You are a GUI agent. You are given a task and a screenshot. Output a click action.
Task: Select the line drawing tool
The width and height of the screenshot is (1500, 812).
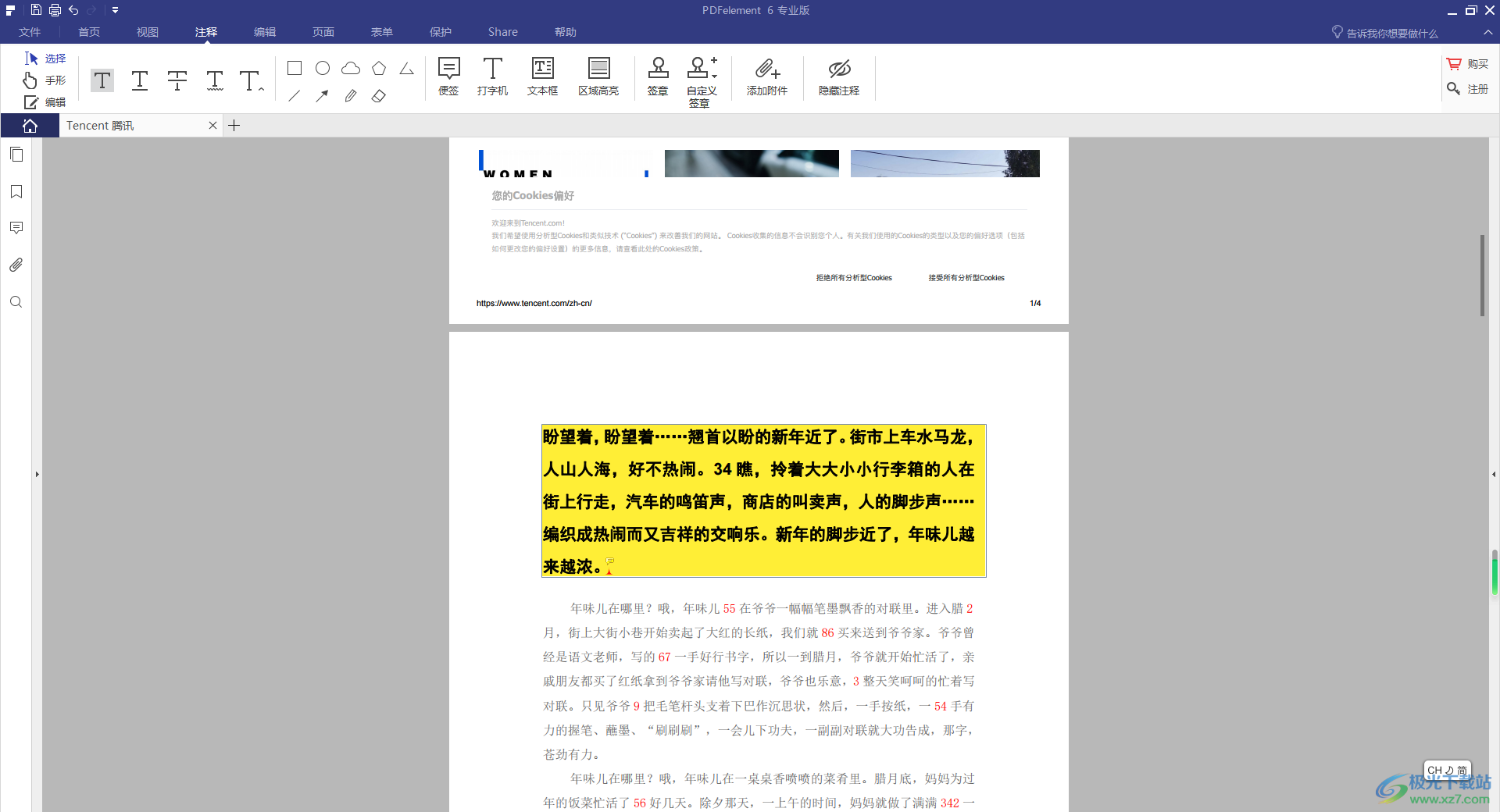point(295,96)
